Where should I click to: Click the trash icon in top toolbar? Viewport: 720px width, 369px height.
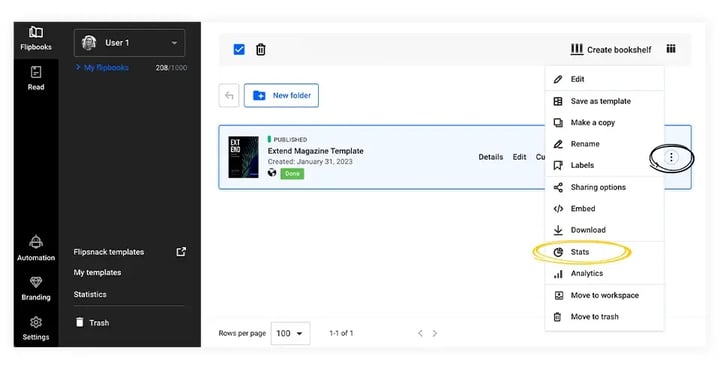coord(260,49)
